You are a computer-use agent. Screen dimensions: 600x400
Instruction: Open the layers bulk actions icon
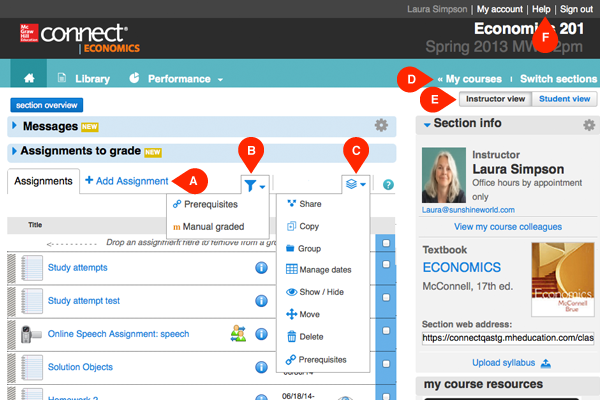[x=355, y=184]
